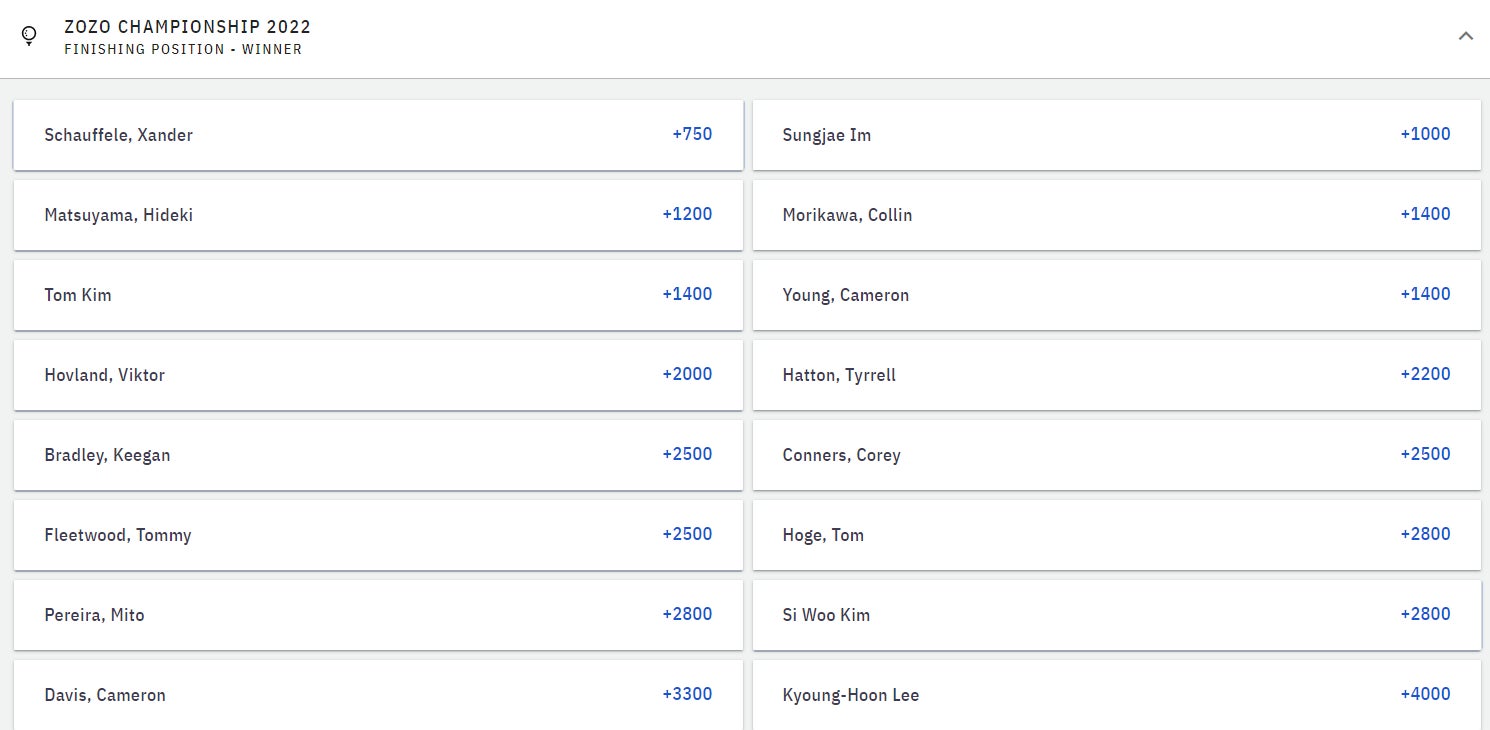Bet on Sungjae Im at +1000

tap(1116, 135)
